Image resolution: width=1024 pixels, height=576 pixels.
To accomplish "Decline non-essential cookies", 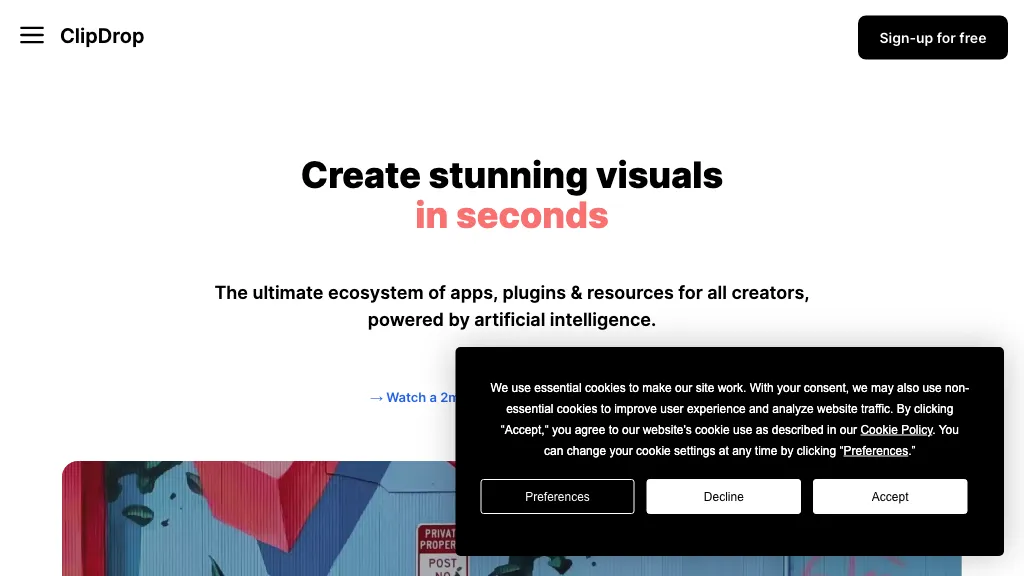I will pos(723,497).
